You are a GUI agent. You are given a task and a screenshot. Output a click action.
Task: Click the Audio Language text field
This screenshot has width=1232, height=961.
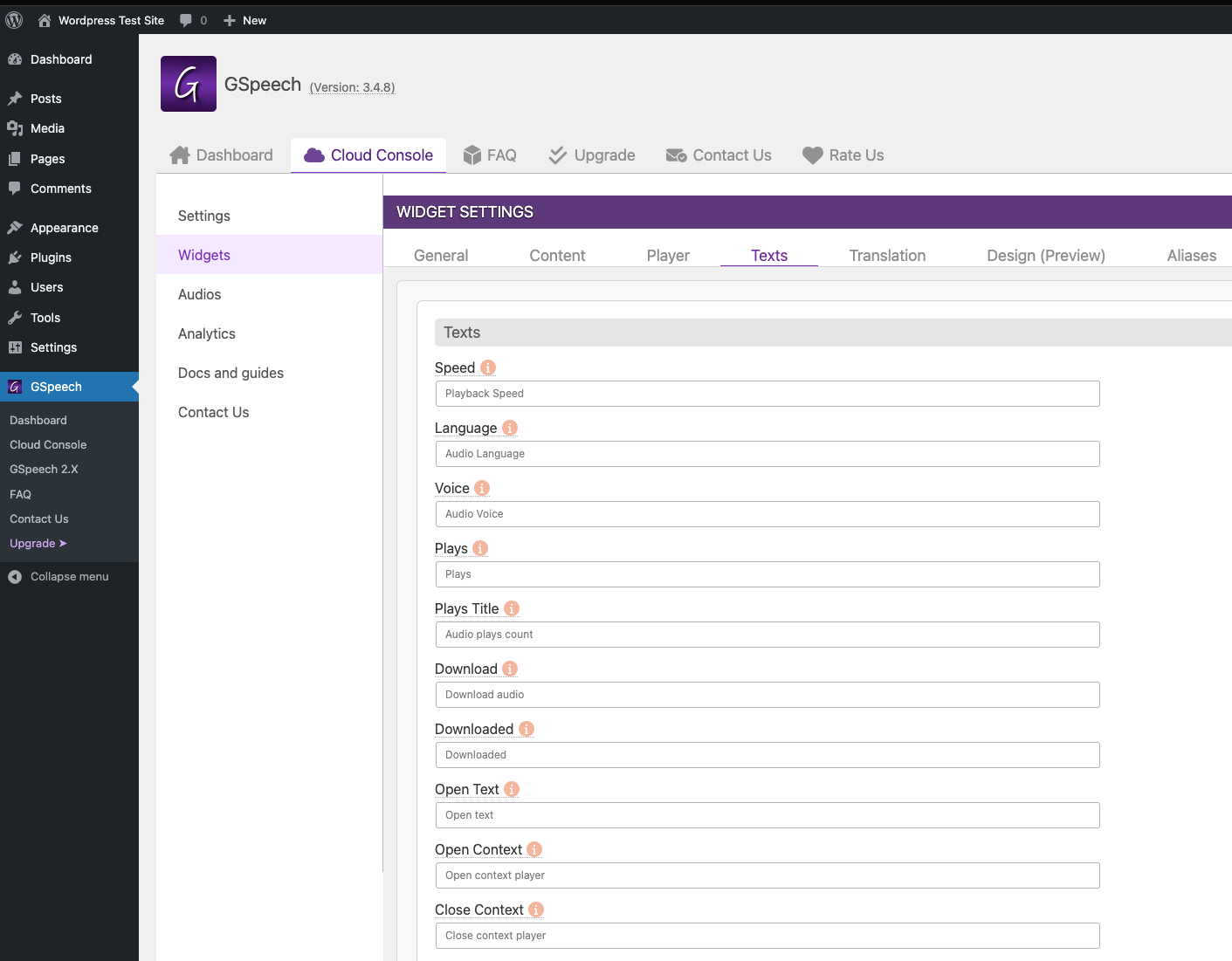point(767,454)
